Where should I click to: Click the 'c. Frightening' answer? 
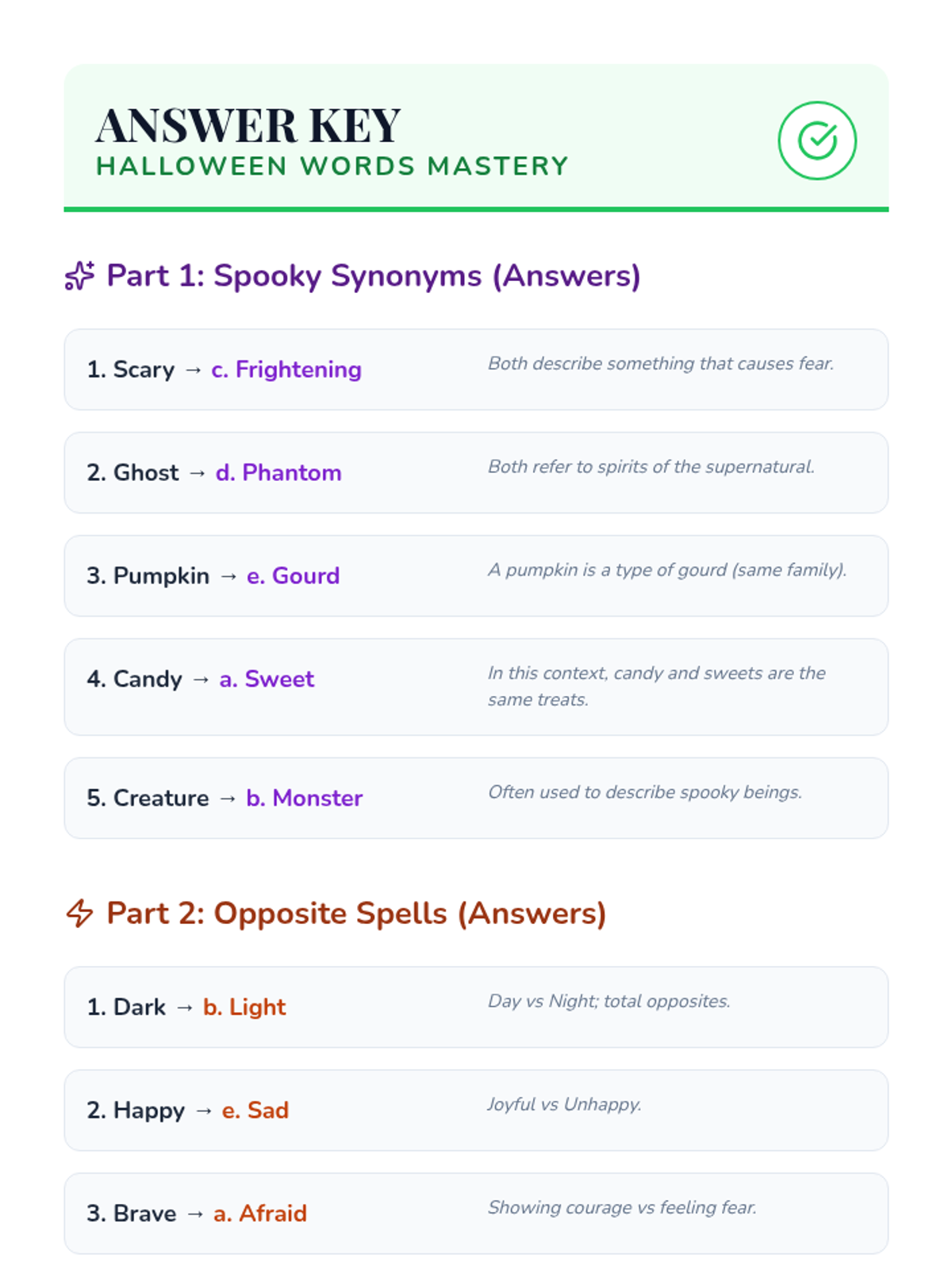(x=286, y=370)
